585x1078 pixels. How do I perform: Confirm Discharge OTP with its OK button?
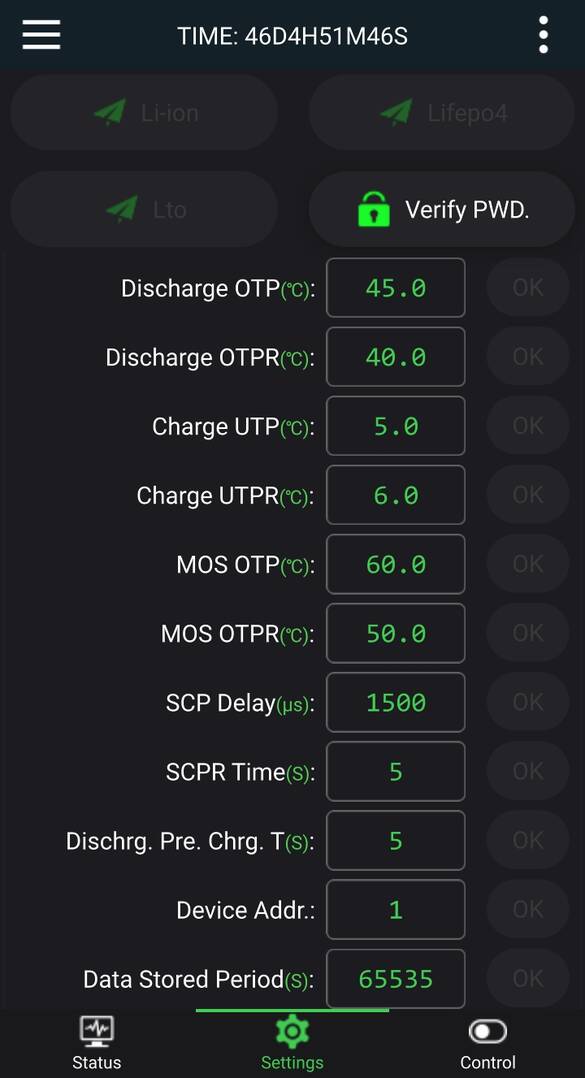point(528,287)
